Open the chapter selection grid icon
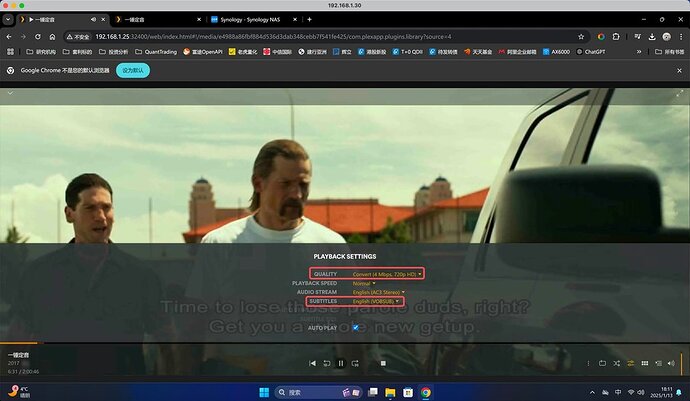This screenshot has height=401, width=690. tap(645, 363)
